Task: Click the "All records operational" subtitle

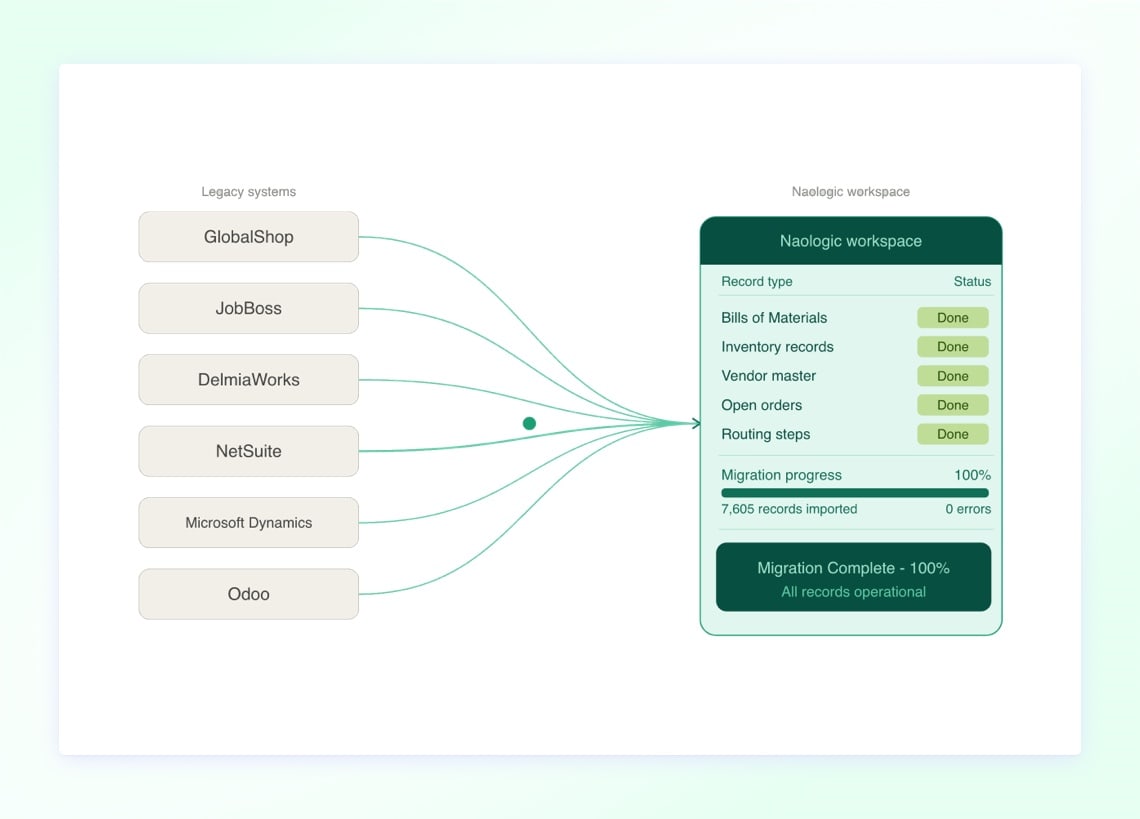Action: point(854,592)
